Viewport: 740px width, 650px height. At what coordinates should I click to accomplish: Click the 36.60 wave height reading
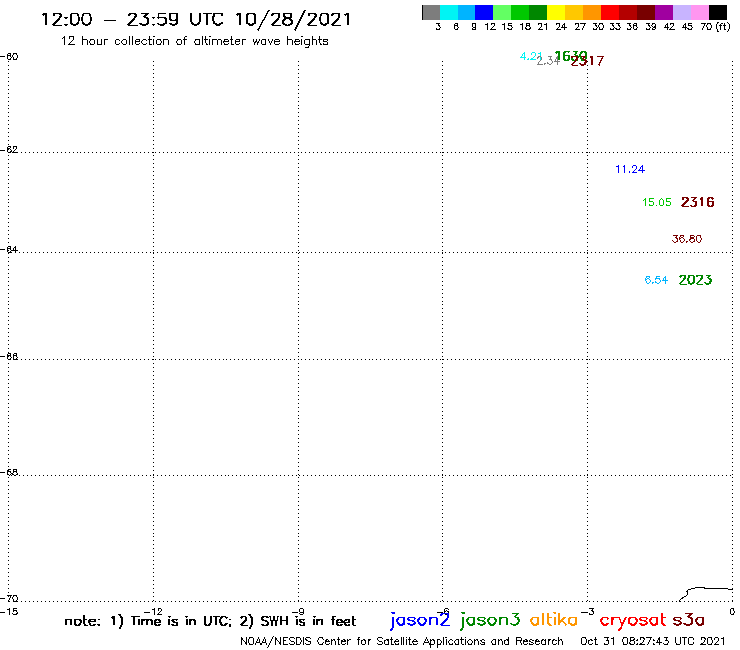point(687,239)
